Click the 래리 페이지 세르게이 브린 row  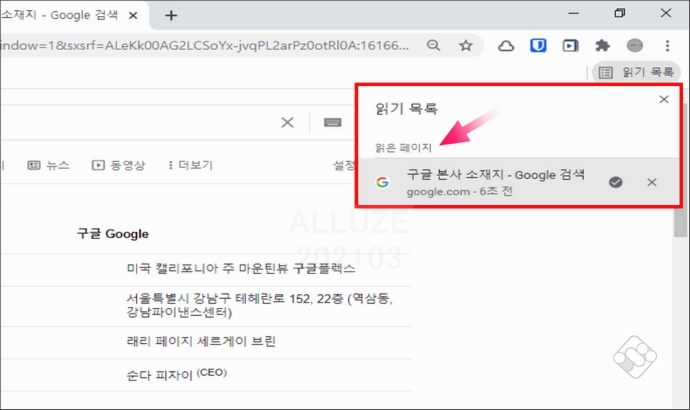point(201,341)
